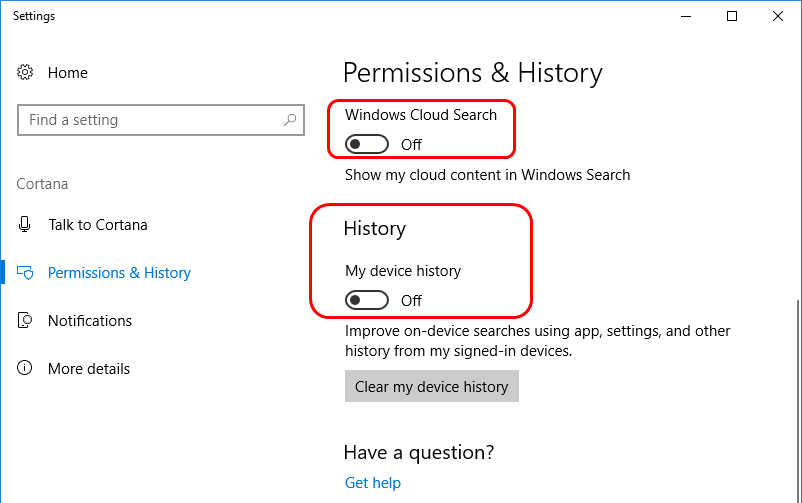Minimize the Settings window

(686, 16)
